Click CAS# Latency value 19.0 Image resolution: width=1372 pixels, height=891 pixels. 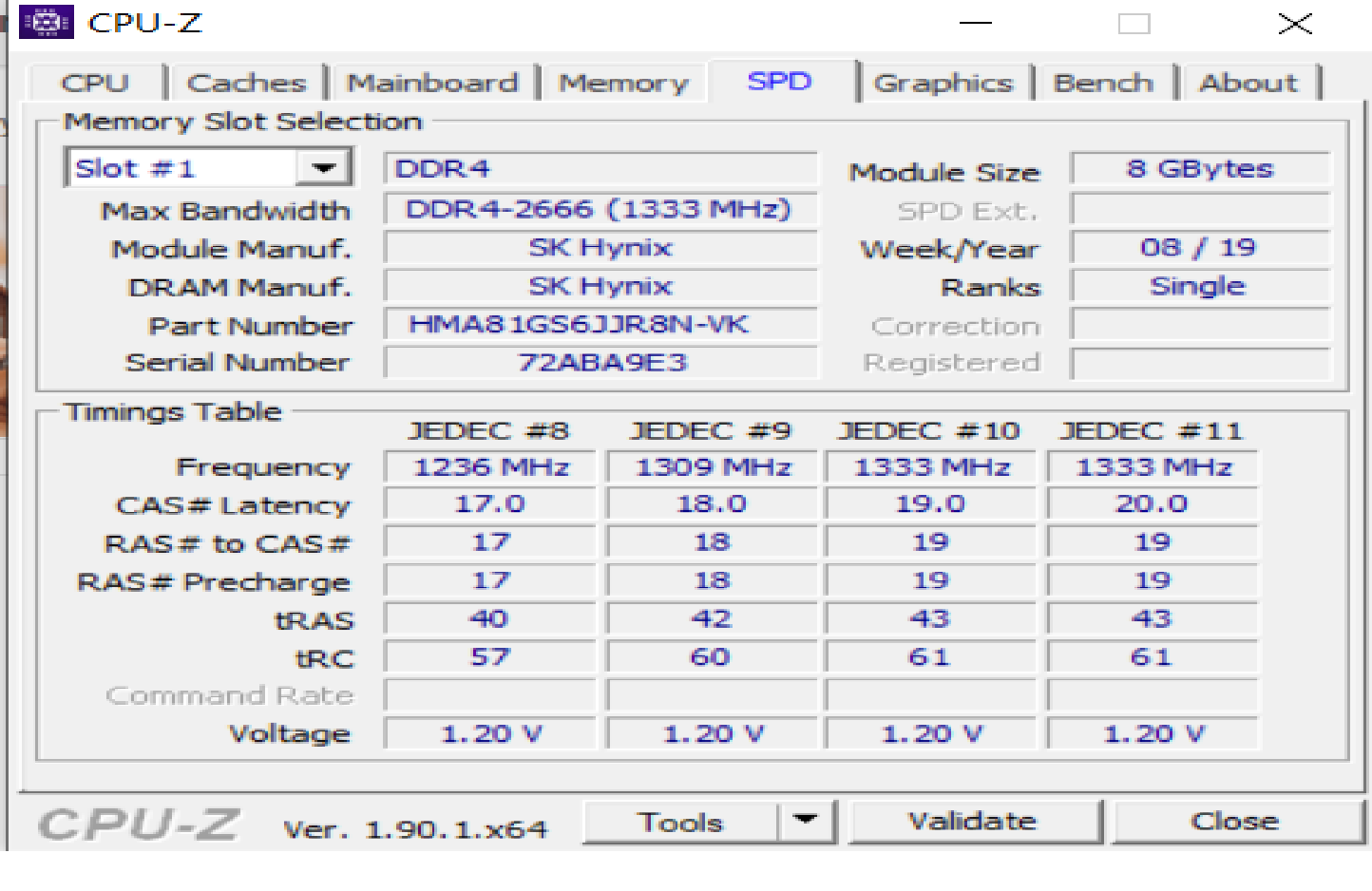931,503
